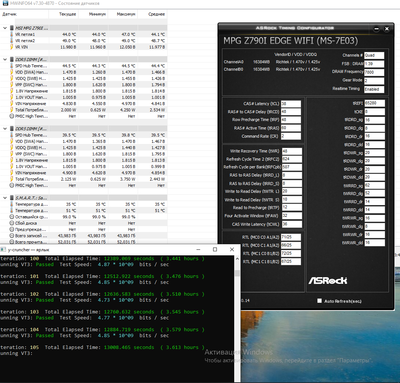Click the MSI MPG Z790I motherboard group icon
Viewport: 400px width, 383px height.
coord(12,28)
